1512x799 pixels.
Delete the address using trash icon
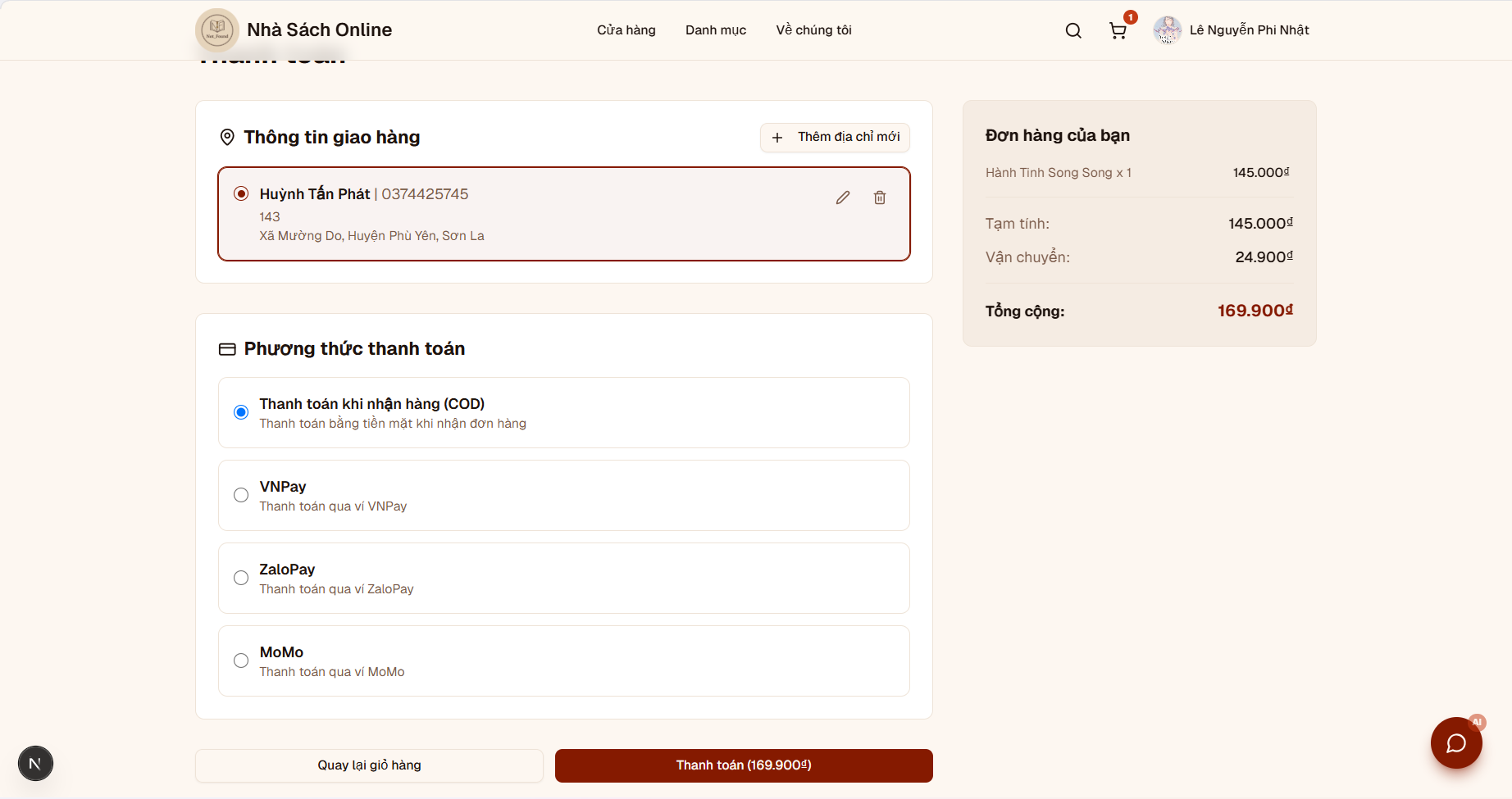(x=879, y=197)
